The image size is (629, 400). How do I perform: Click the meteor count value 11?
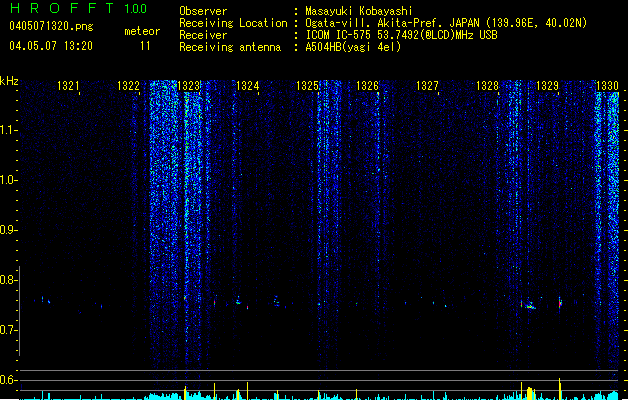(145, 46)
